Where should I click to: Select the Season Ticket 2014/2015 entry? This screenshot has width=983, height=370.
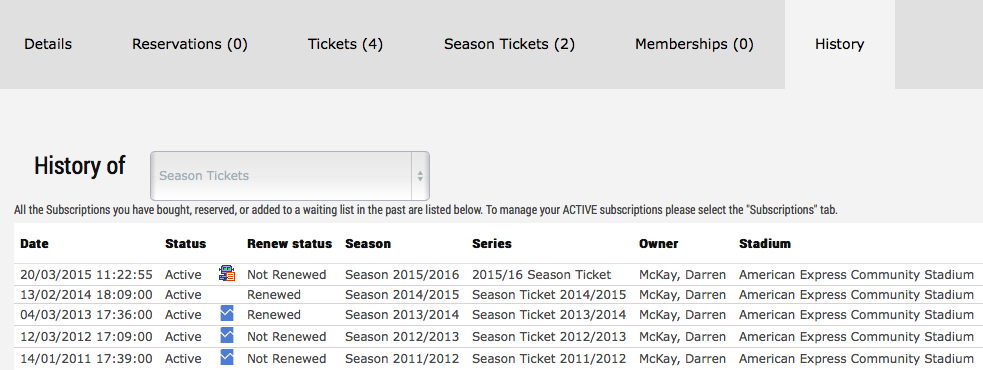pos(549,295)
